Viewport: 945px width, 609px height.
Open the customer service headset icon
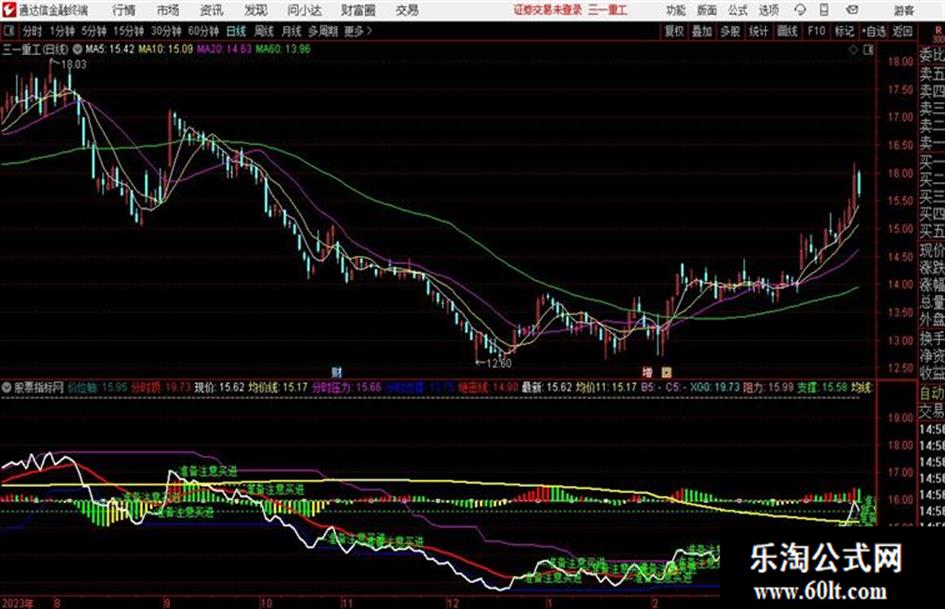point(800,10)
